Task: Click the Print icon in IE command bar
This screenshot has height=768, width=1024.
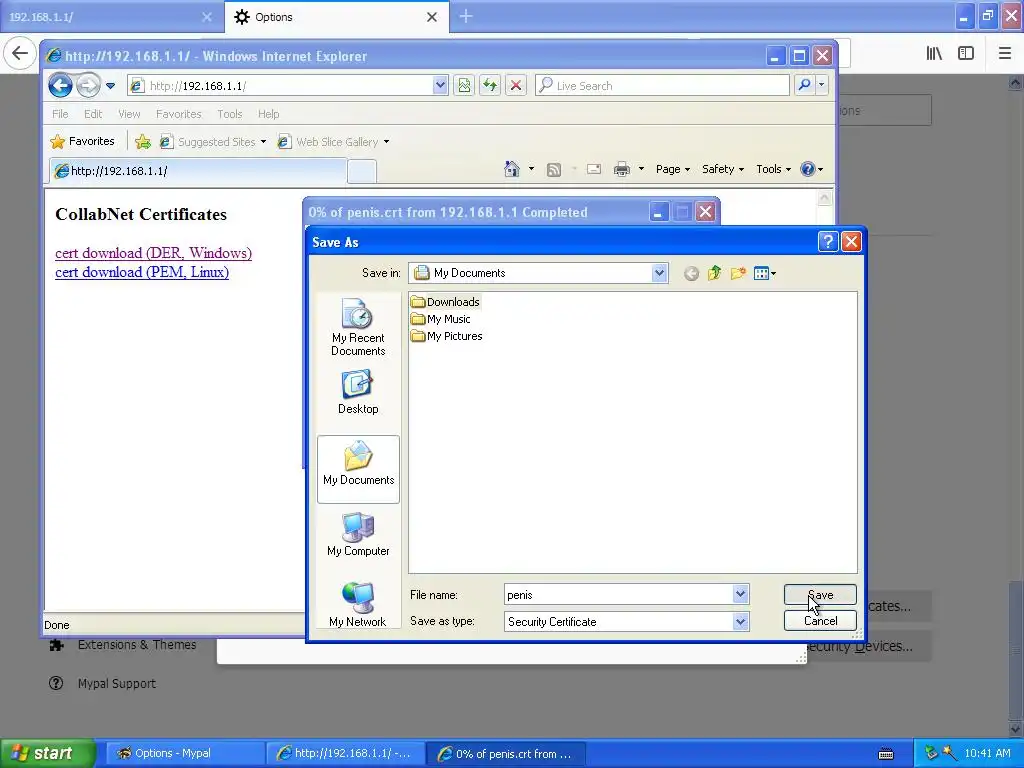Action: click(622, 169)
